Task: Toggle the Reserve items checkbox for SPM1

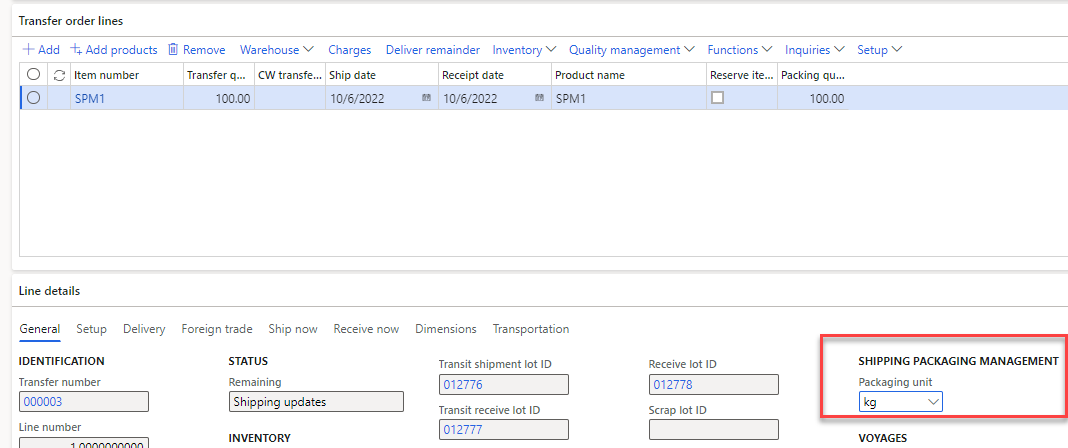Action: (717, 98)
